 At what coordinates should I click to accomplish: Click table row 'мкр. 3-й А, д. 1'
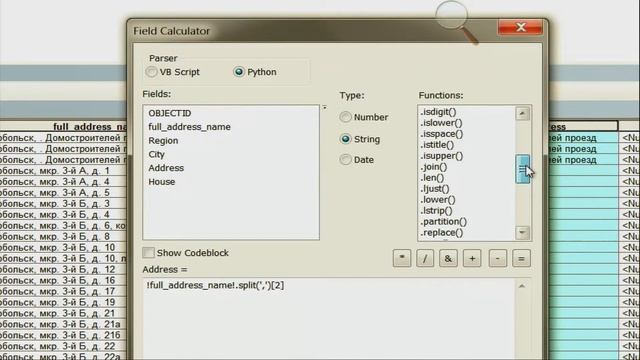click(x=63, y=171)
